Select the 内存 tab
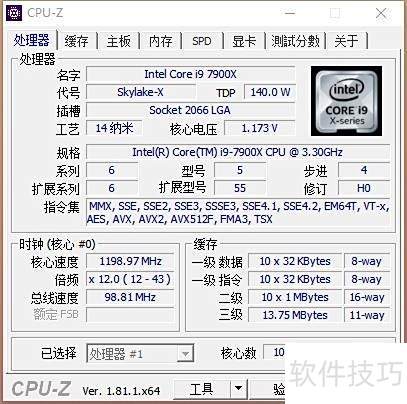Viewport: 407px width, 404px height. [161, 41]
